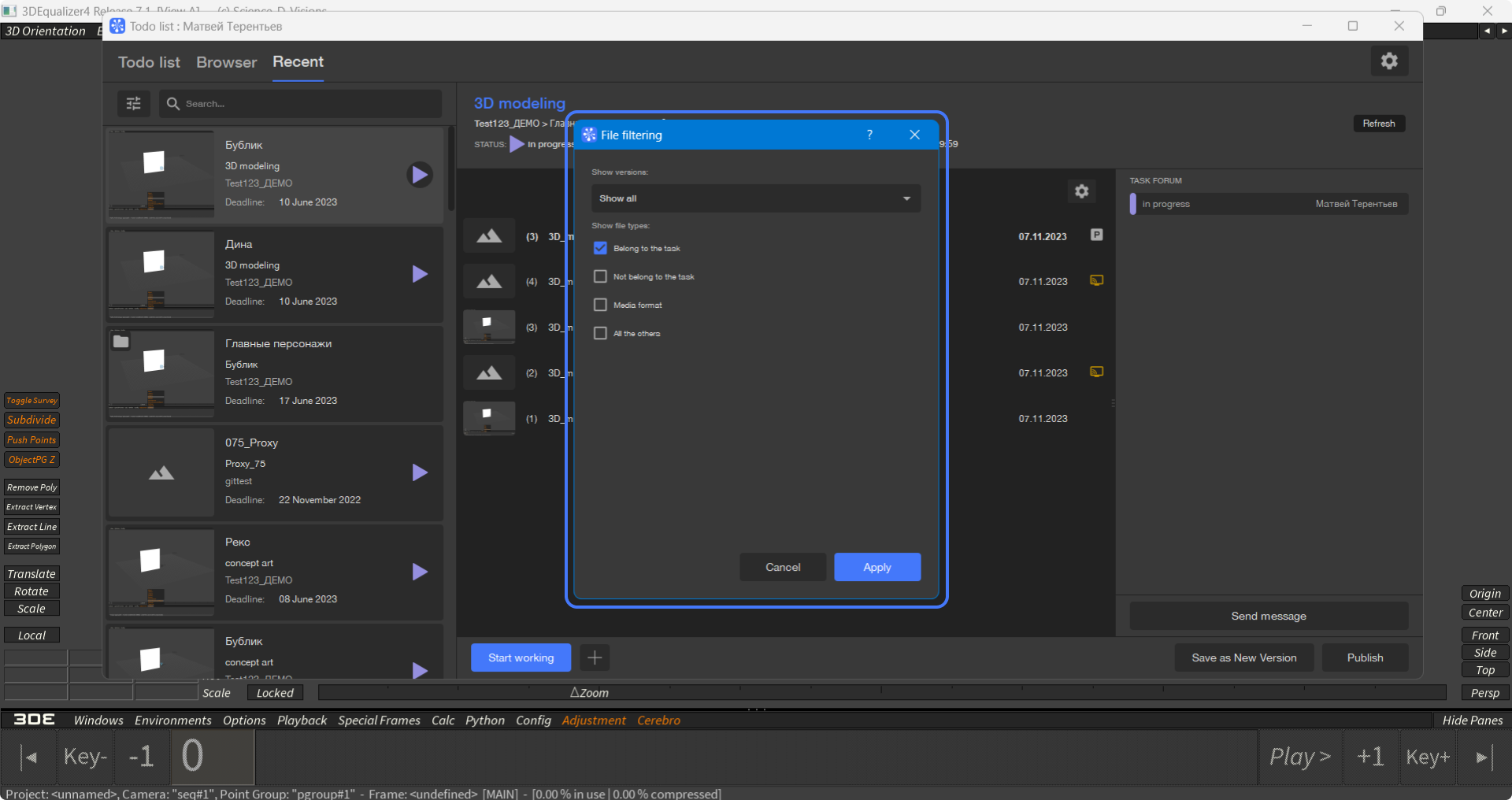Click the Subdivide button in 3DE

coord(31,420)
